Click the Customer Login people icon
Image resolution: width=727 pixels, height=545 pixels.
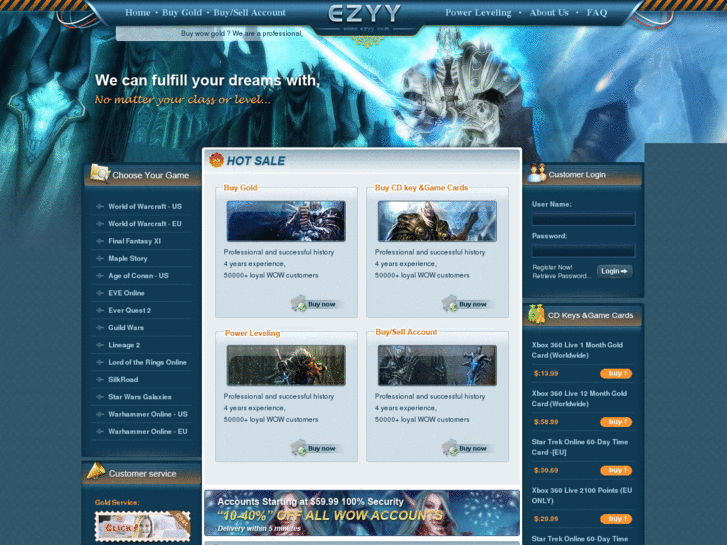click(x=537, y=173)
